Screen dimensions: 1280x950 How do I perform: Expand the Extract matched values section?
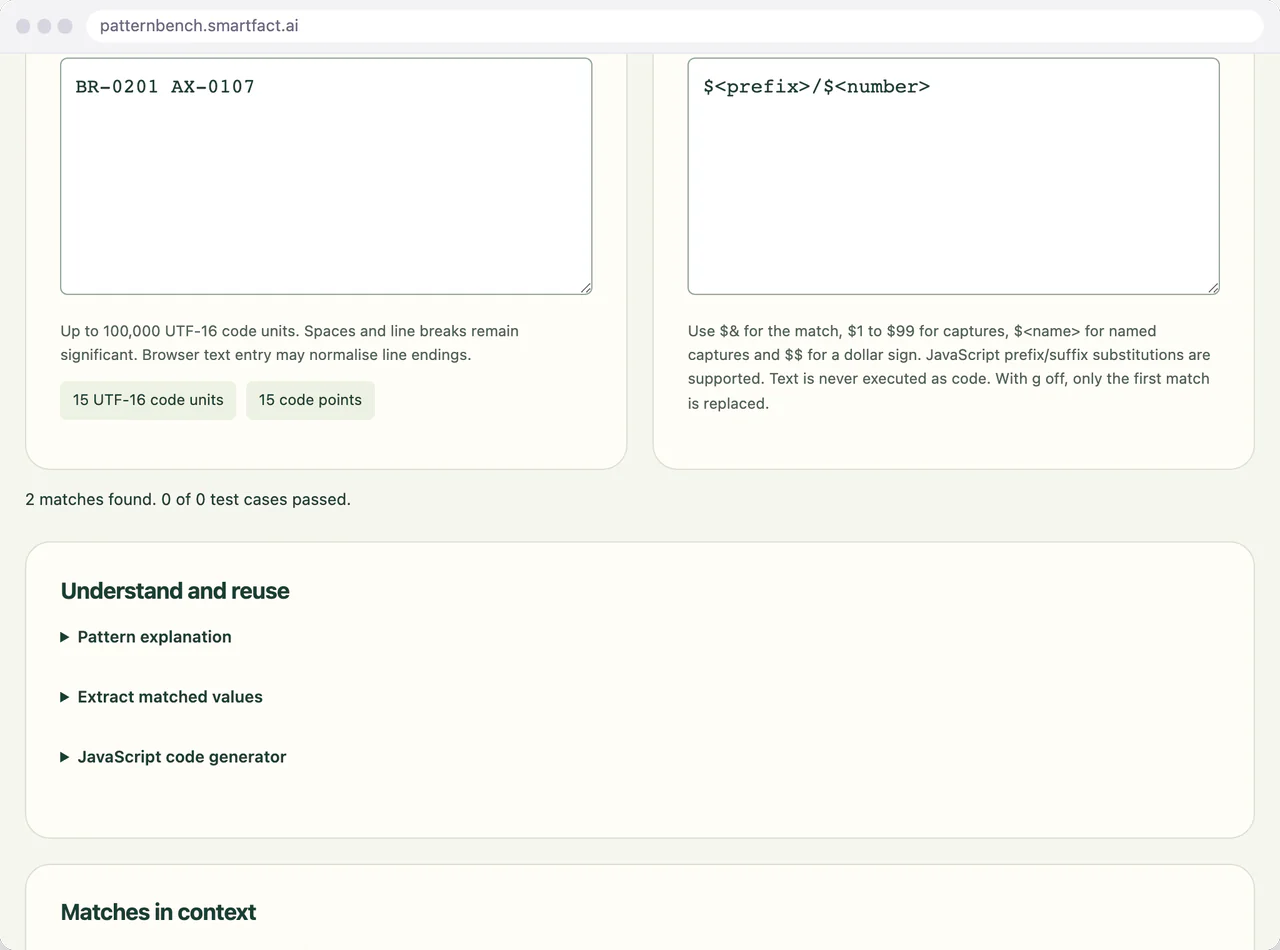(x=162, y=697)
